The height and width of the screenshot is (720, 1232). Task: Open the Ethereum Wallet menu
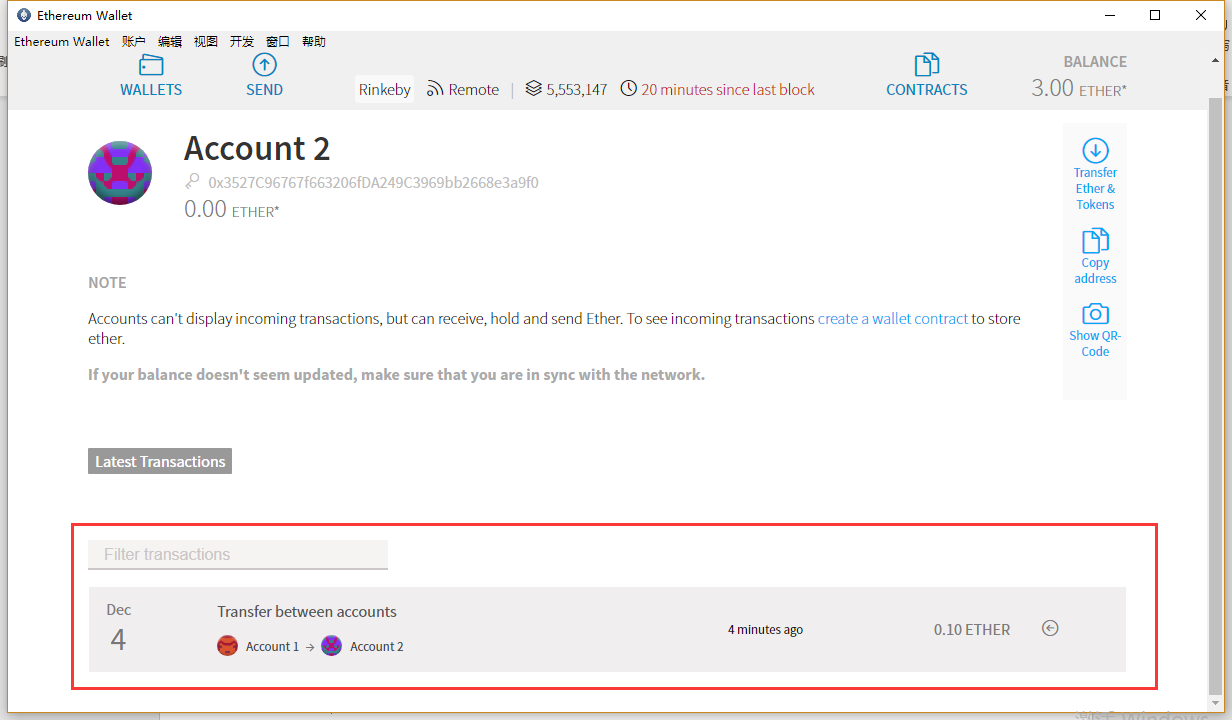pos(62,42)
